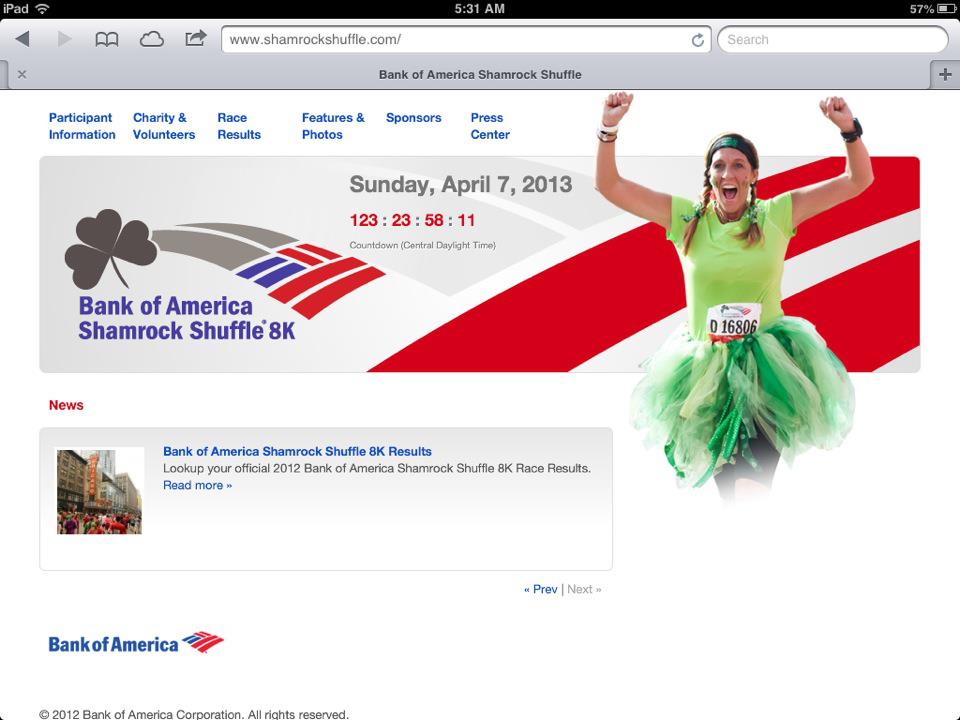Tap the news article thumbnail image
This screenshot has width=960, height=720.
[x=99, y=491]
